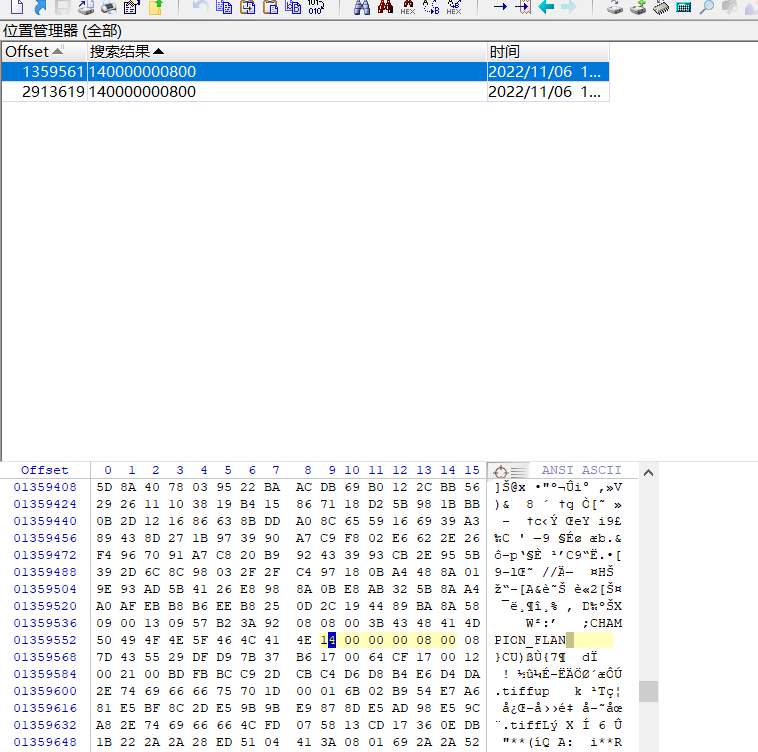Copy block using the two-pages icon
The image size is (758, 752).
point(224,7)
